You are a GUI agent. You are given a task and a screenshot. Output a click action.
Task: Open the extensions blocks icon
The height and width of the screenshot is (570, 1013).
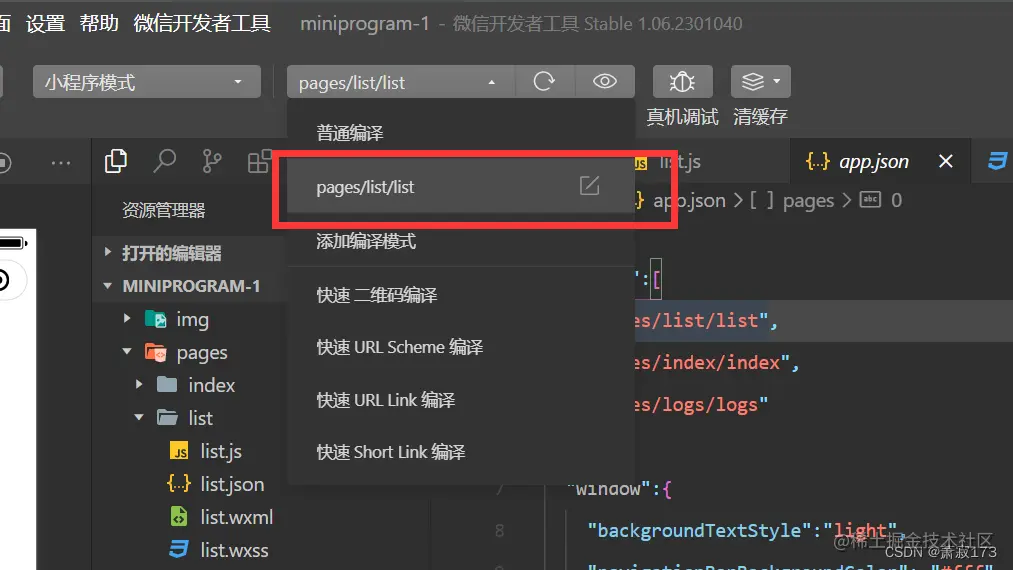[x=259, y=161]
